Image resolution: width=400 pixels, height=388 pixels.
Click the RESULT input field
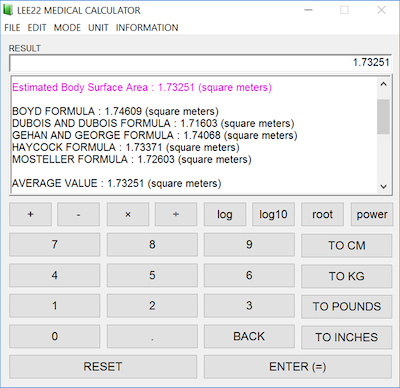pos(200,63)
